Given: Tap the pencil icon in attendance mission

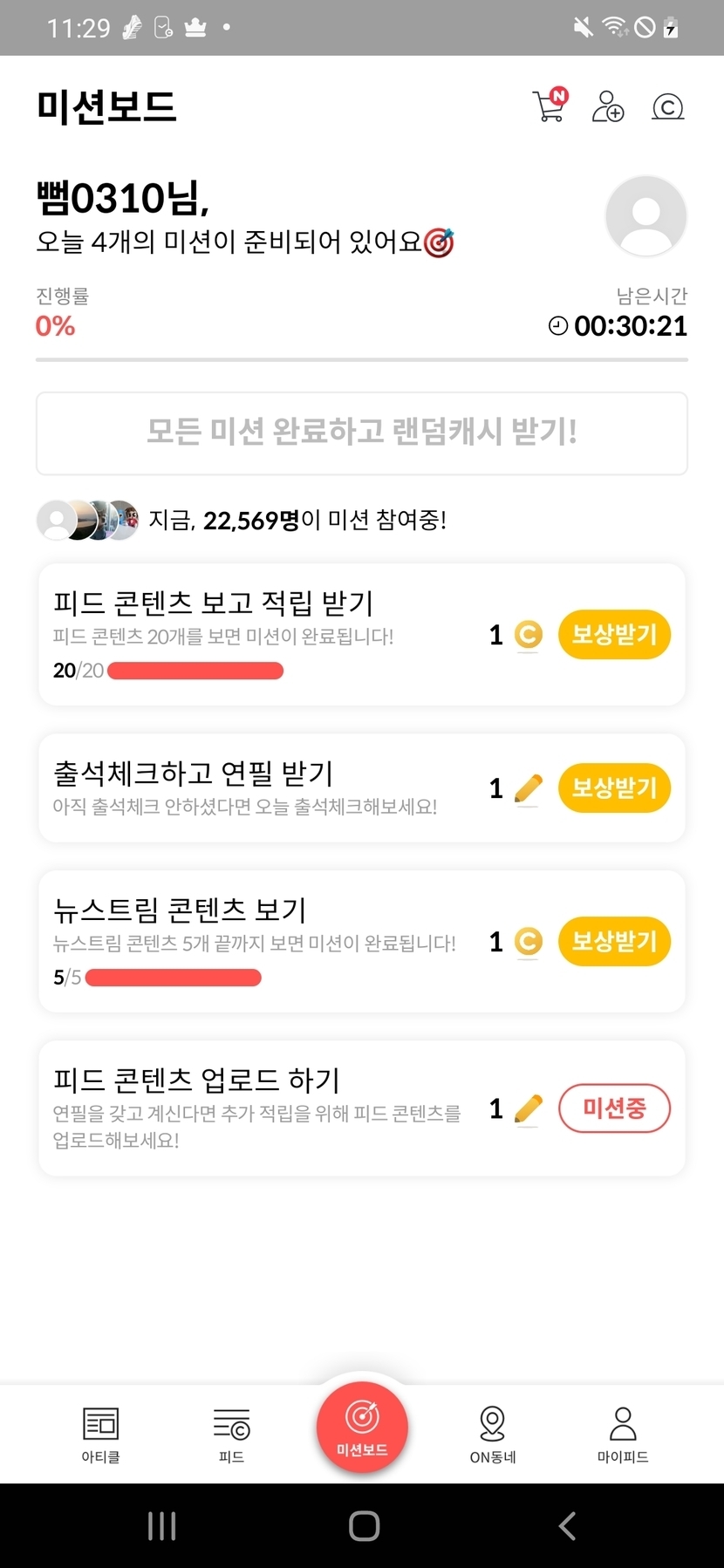Looking at the screenshot, I should click(528, 788).
